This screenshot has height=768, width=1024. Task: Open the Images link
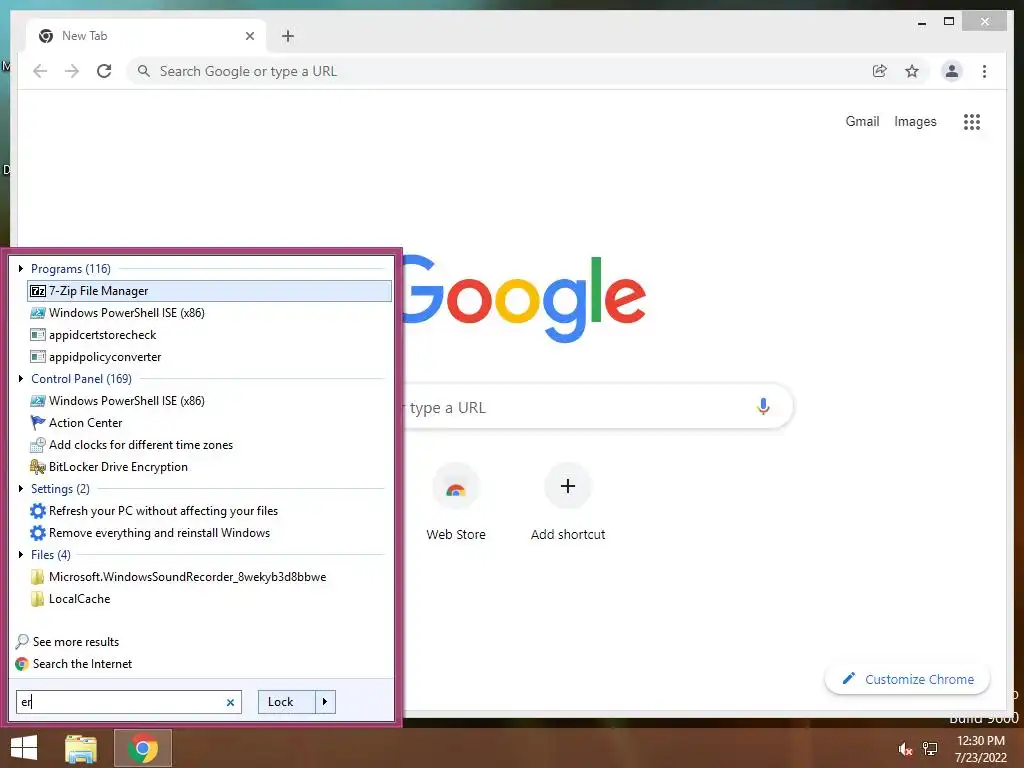click(x=915, y=121)
